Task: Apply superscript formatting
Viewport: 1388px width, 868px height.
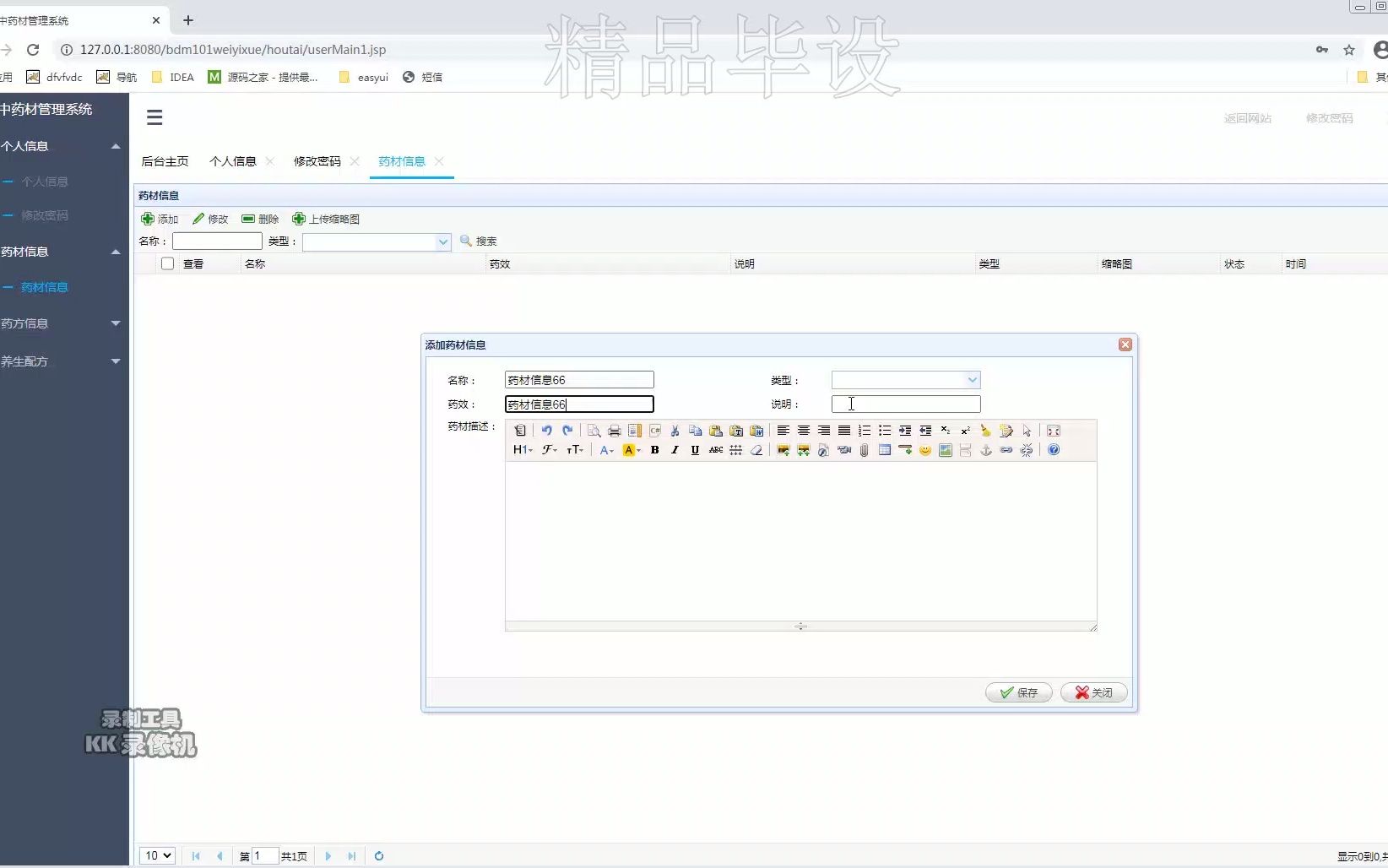Action: (965, 431)
